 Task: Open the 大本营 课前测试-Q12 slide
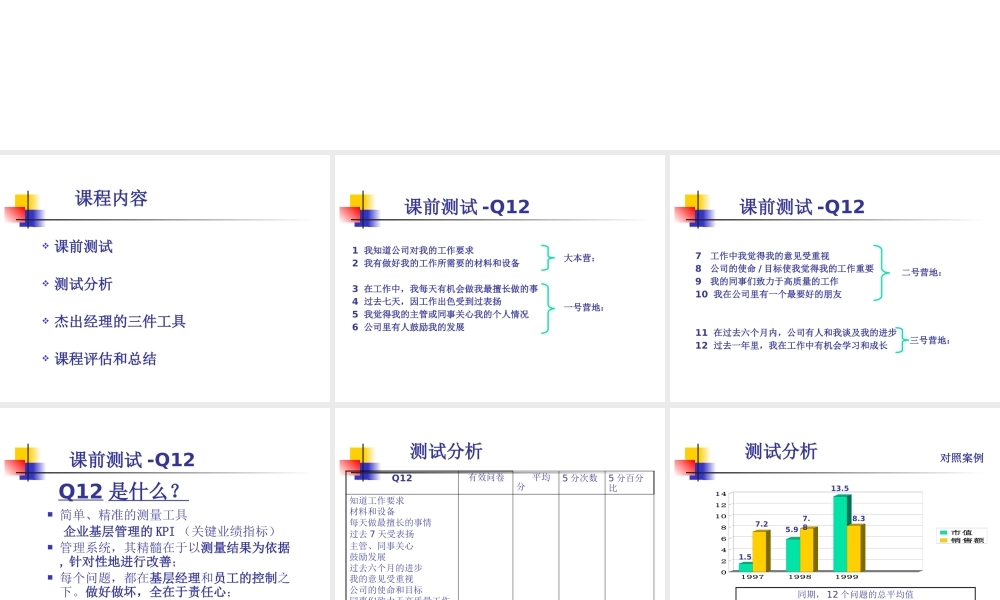(499, 278)
